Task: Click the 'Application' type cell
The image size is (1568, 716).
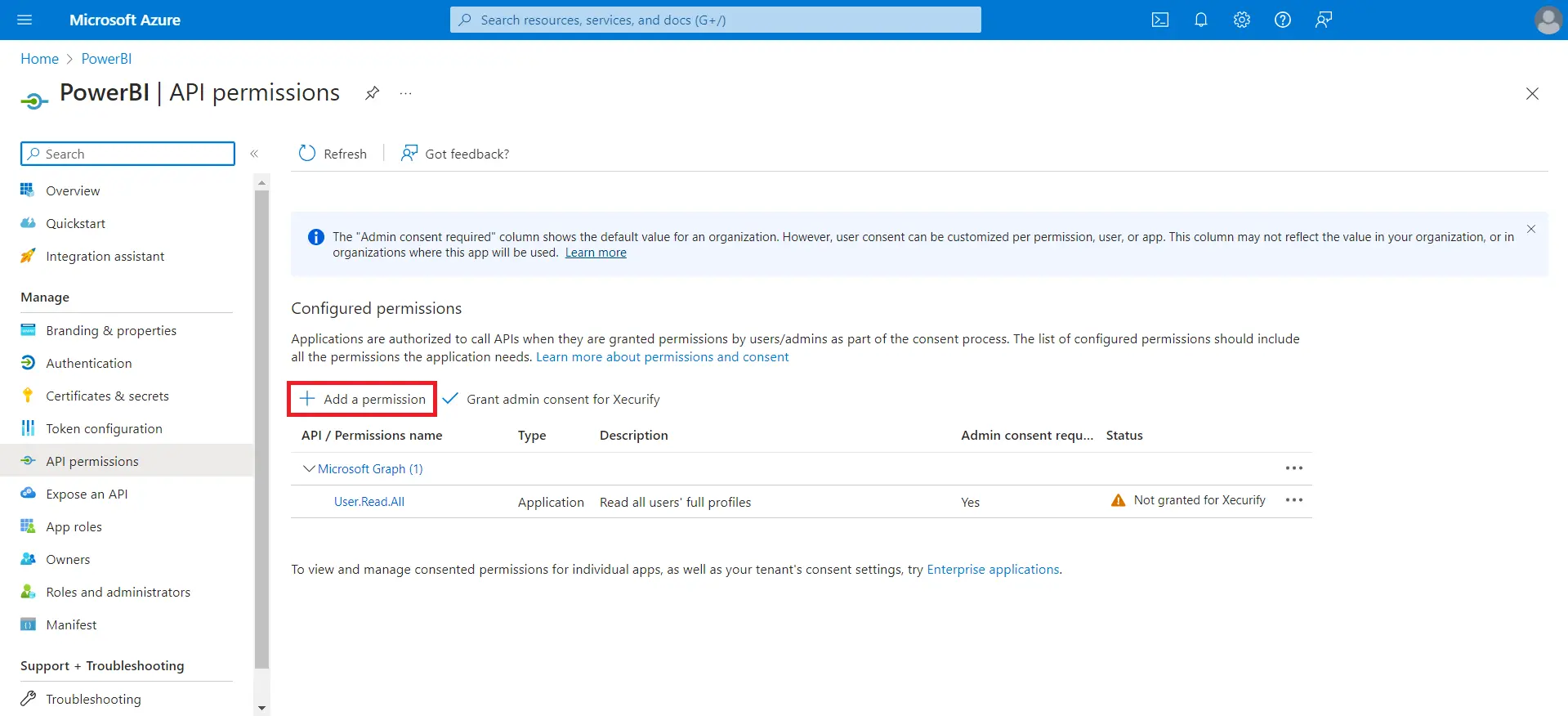Action: [551, 502]
